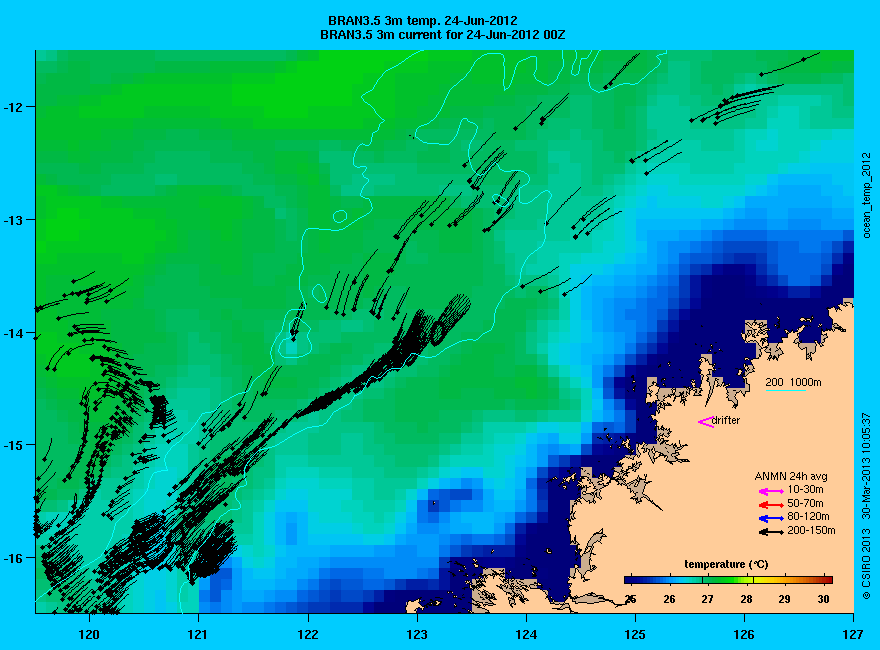Click the longitude axis label '121'
The width and height of the screenshot is (880, 650).
(x=198, y=634)
